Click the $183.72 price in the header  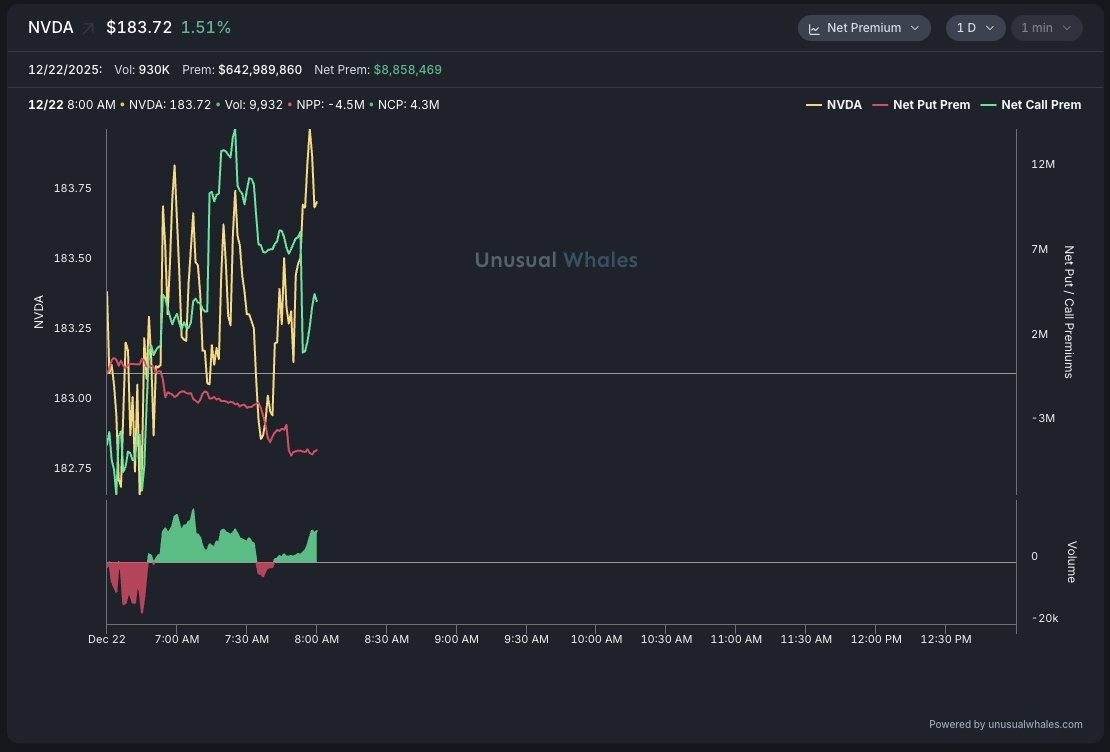point(139,28)
